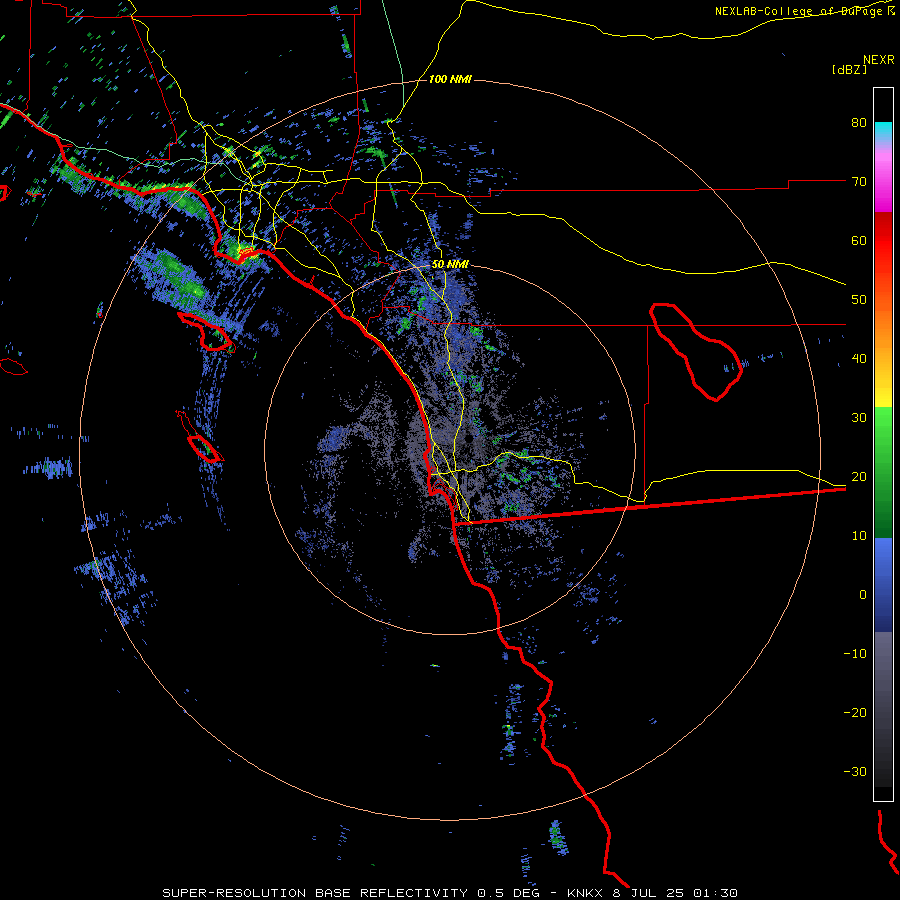This screenshot has height=900, width=900.
Task: Click the 0 value on the dBZ scale
Action: click(863, 595)
